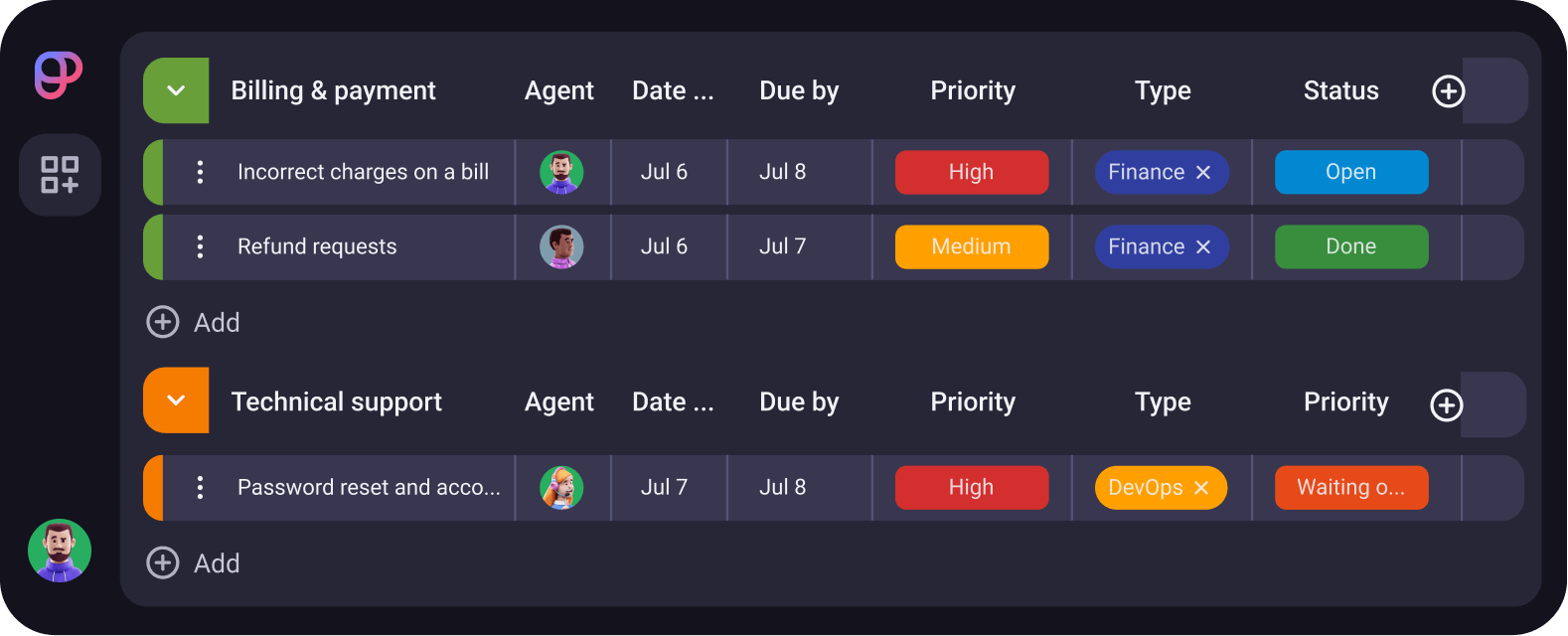1568x636 pixels.
Task: Add a new item under Technical support
Action: click(194, 563)
